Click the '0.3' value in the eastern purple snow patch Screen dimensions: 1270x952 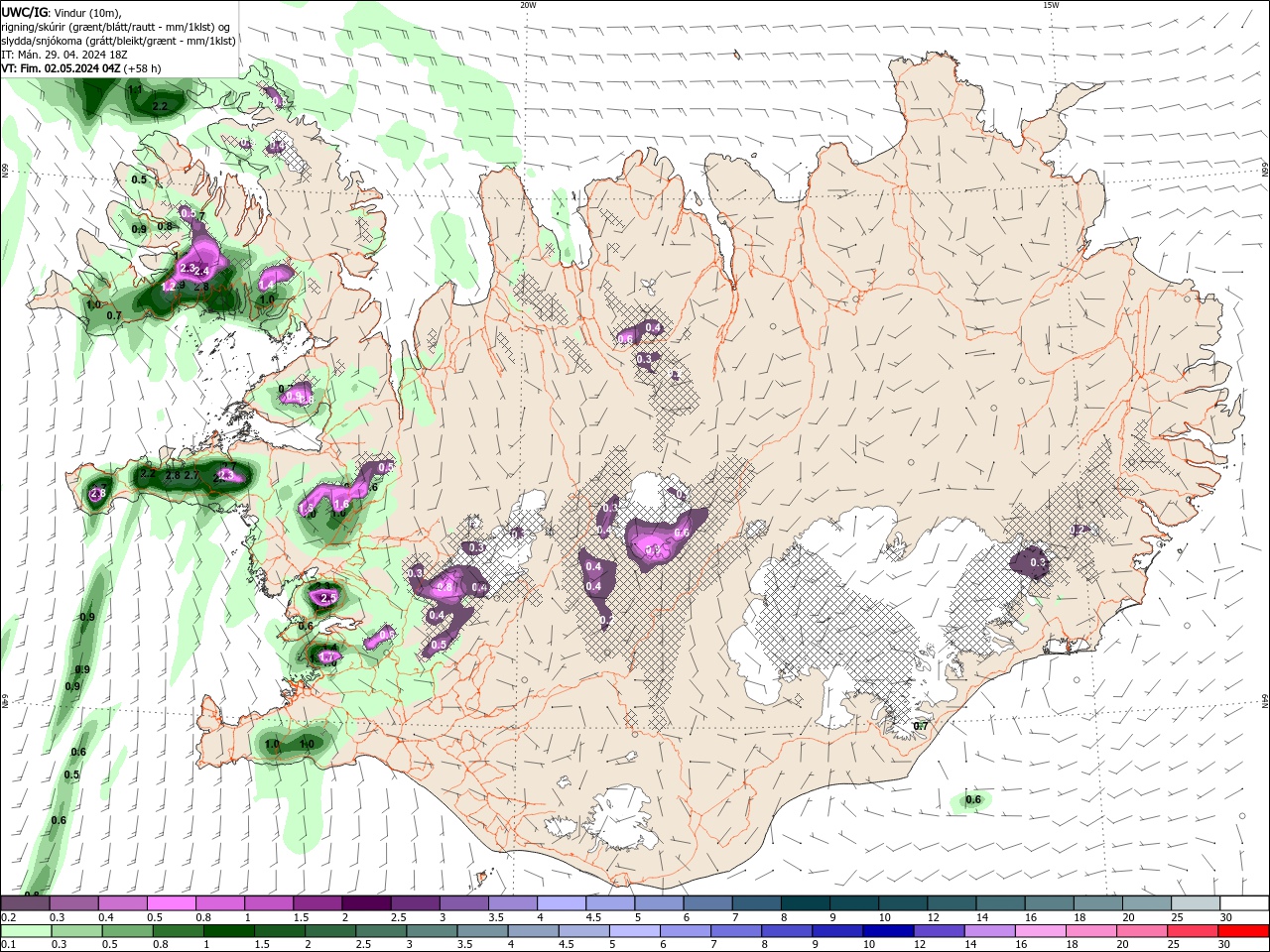click(x=1038, y=562)
